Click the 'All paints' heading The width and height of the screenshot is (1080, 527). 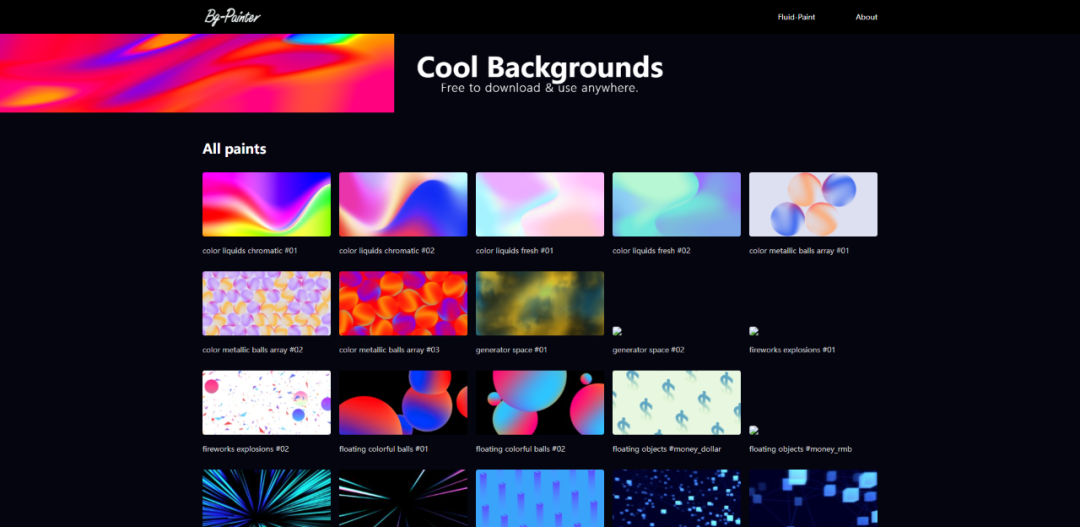pyautogui.click(x=234, y=149)
